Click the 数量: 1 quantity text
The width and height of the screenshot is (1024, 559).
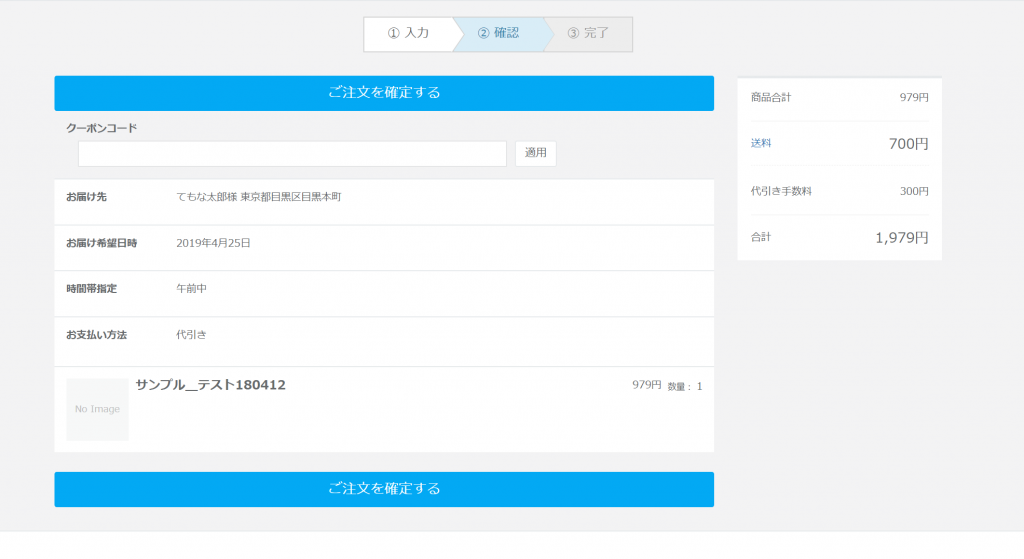point(685,386)
